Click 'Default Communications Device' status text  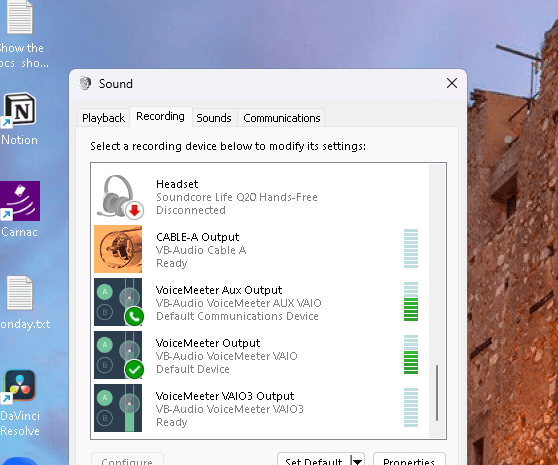point(237,316)
